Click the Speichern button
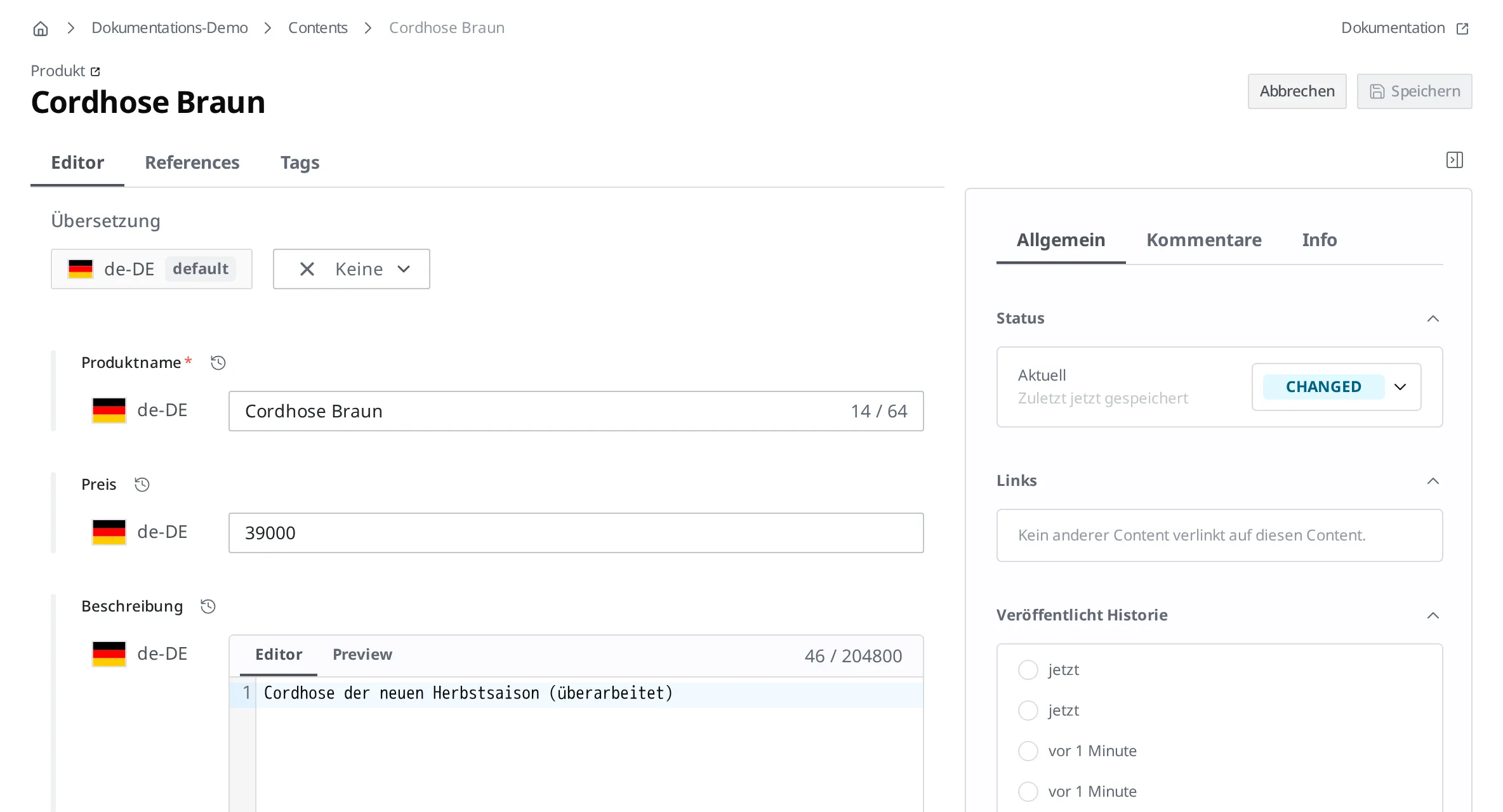 1415,91
